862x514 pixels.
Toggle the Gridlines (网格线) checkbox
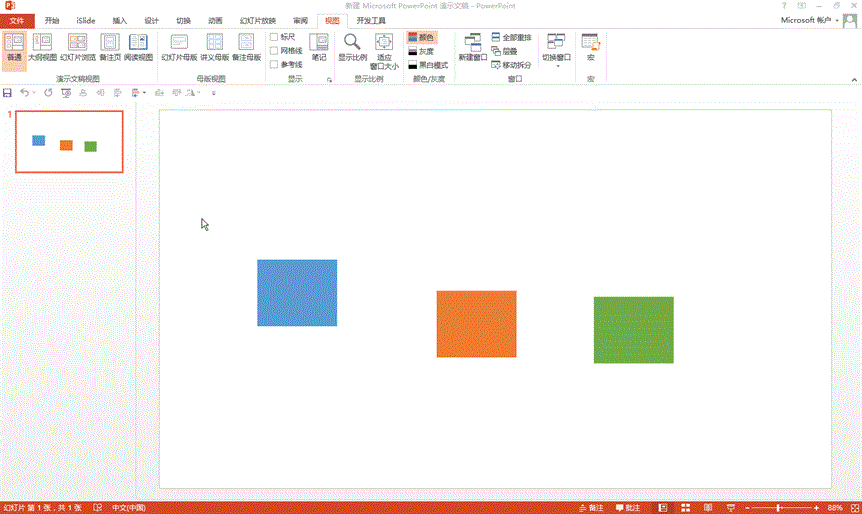pos(275,50)
